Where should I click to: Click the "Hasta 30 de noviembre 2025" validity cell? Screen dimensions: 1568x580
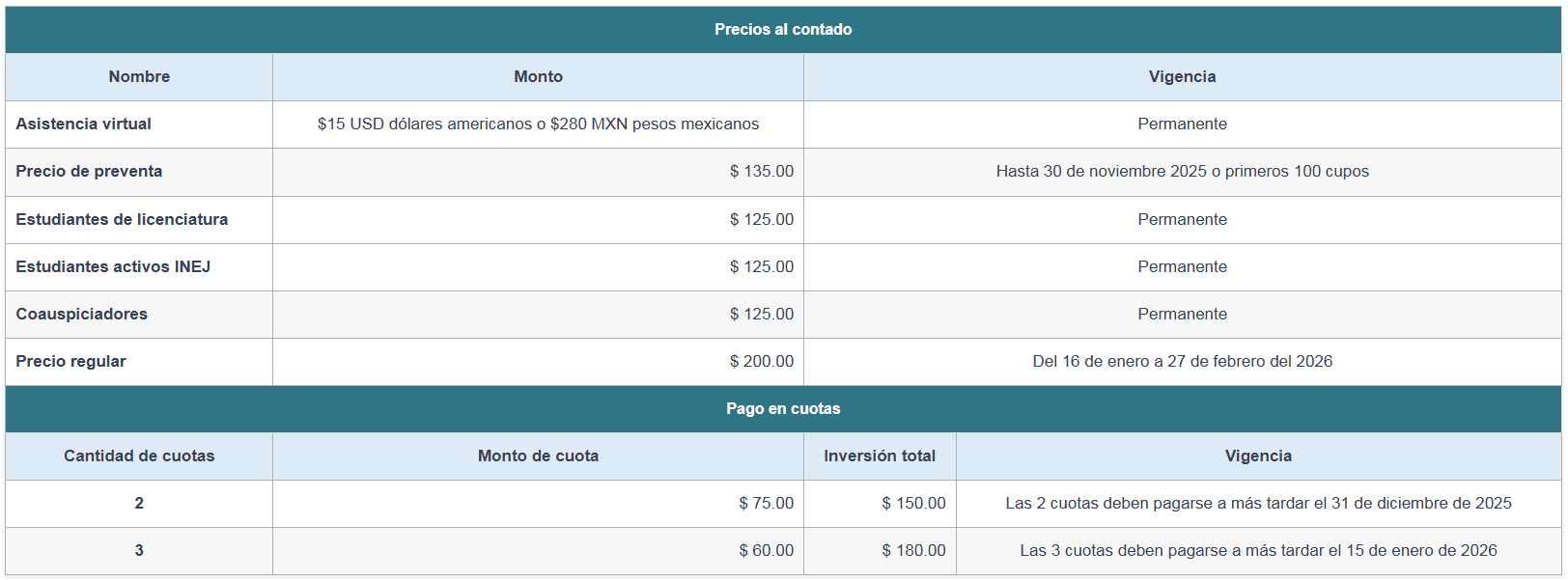1182,172
